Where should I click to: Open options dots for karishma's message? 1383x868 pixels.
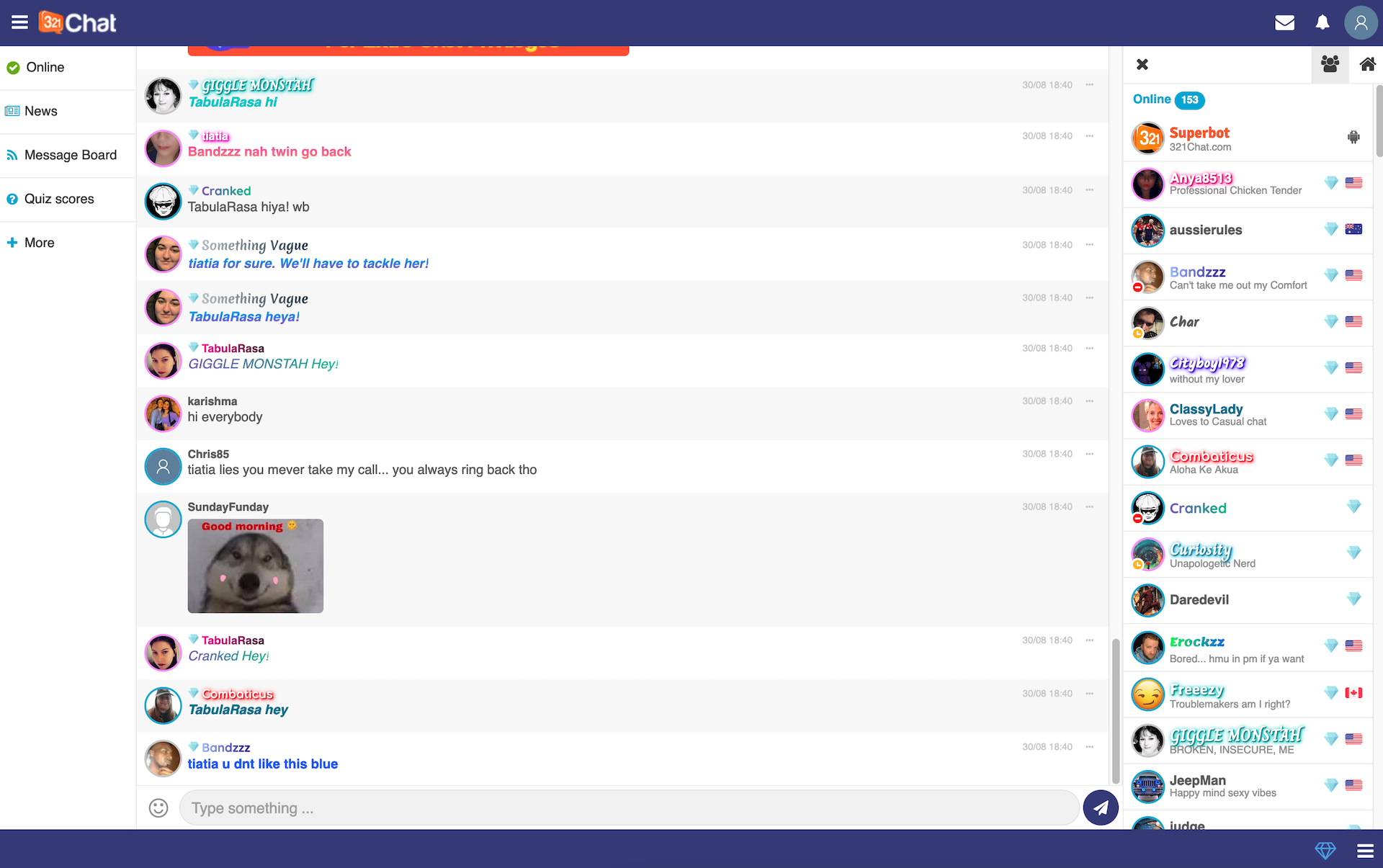(x=1090, y=401)
